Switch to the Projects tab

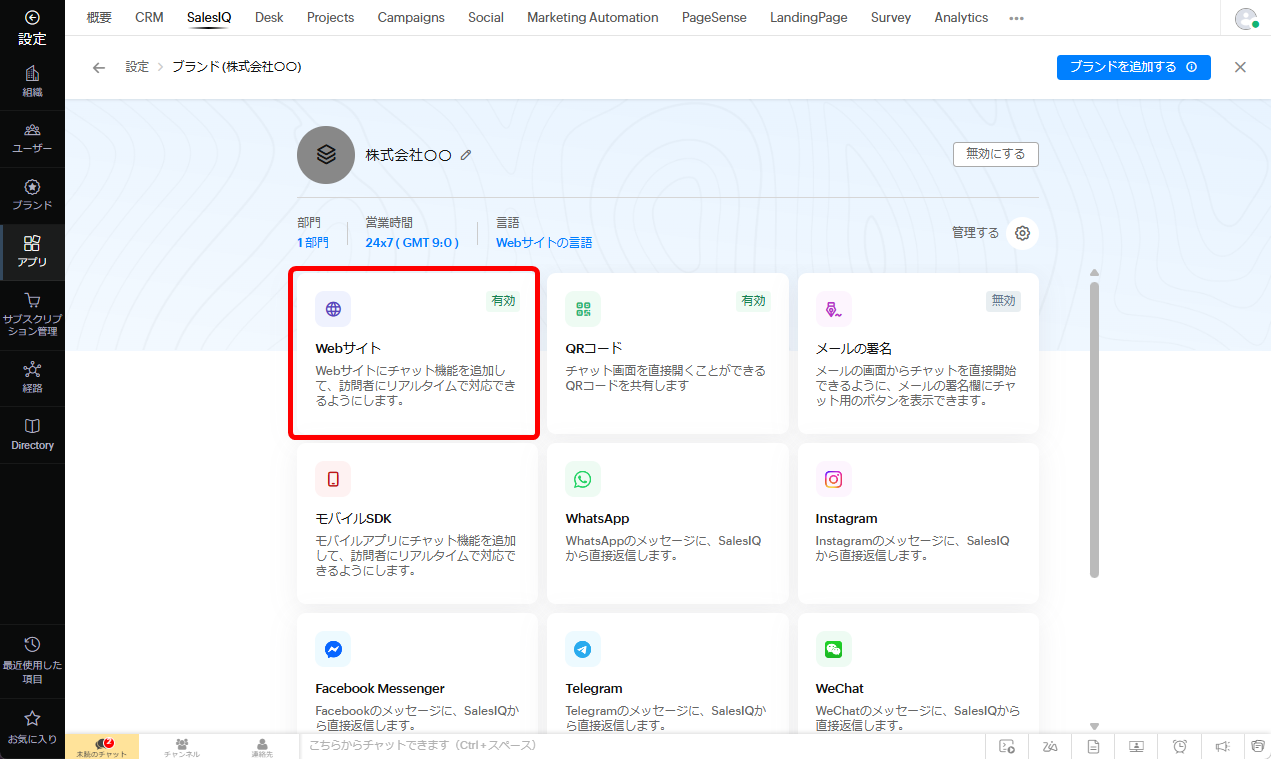[x=330, y=17]
